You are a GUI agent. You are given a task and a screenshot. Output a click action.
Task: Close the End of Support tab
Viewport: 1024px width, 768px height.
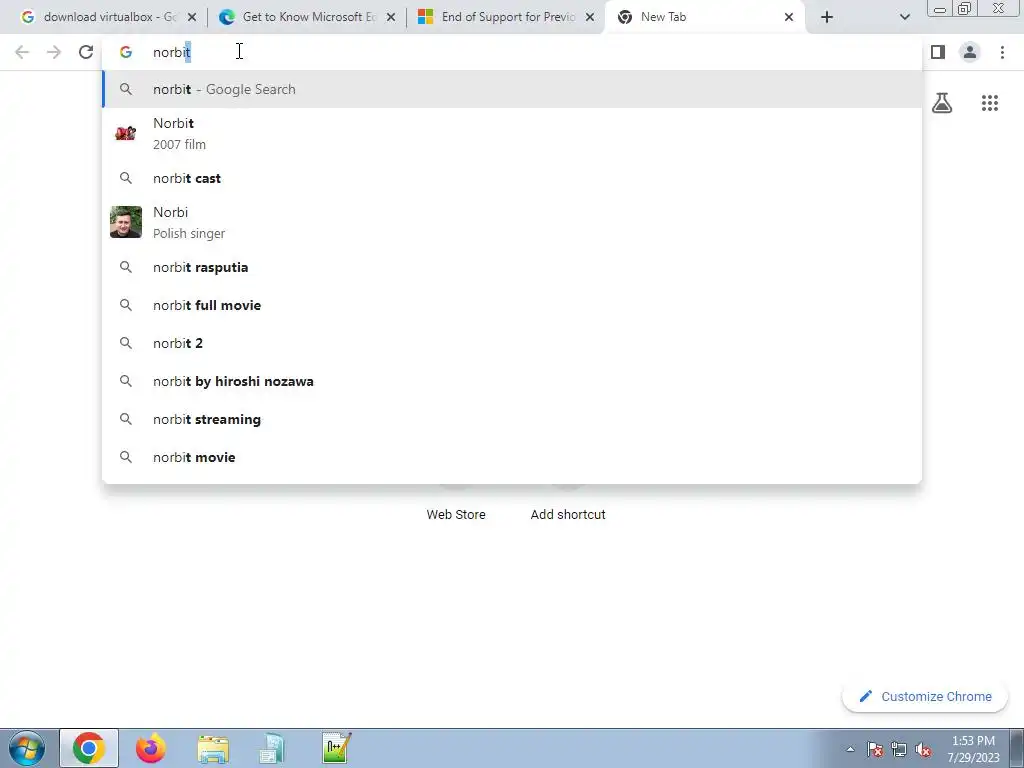click(590, 18)
